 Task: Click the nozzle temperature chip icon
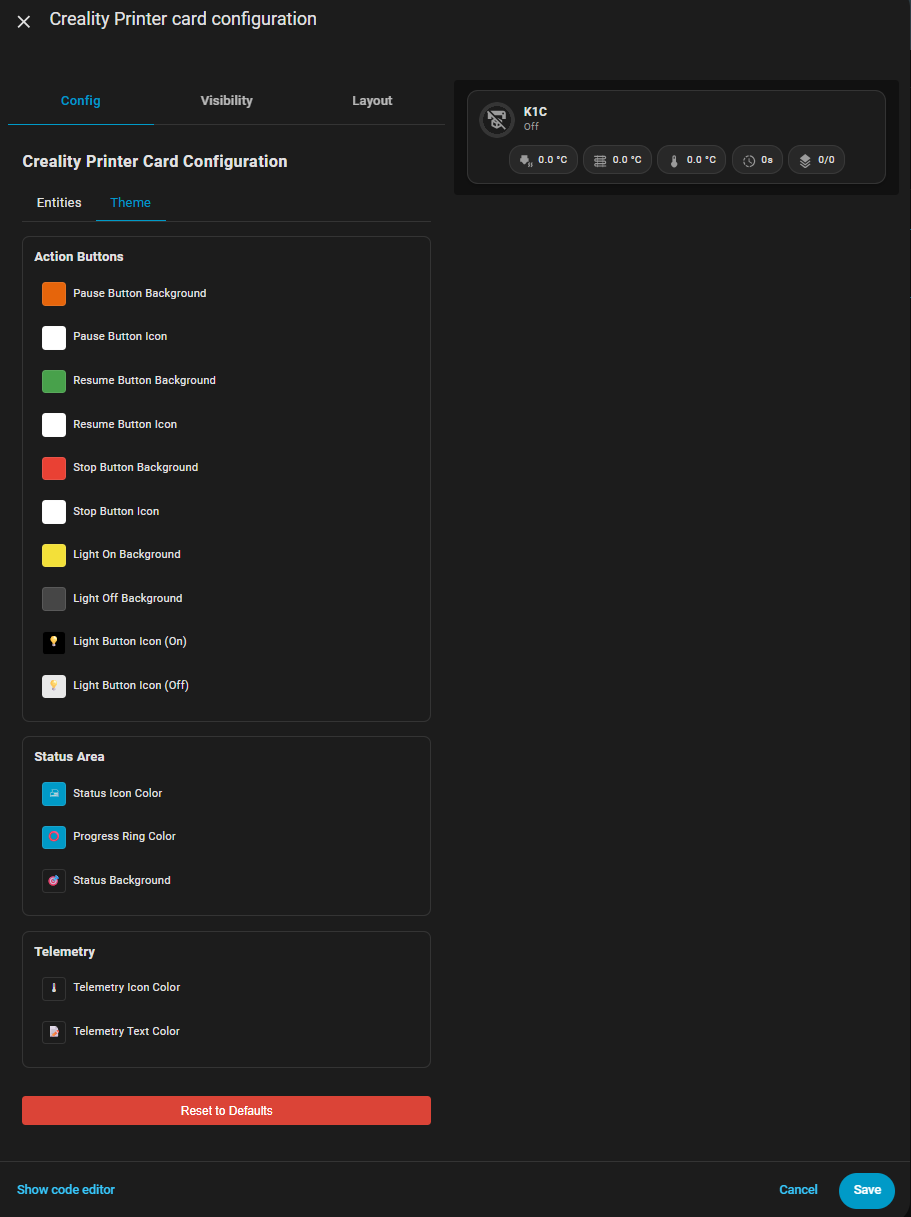(x=526, y=160)
